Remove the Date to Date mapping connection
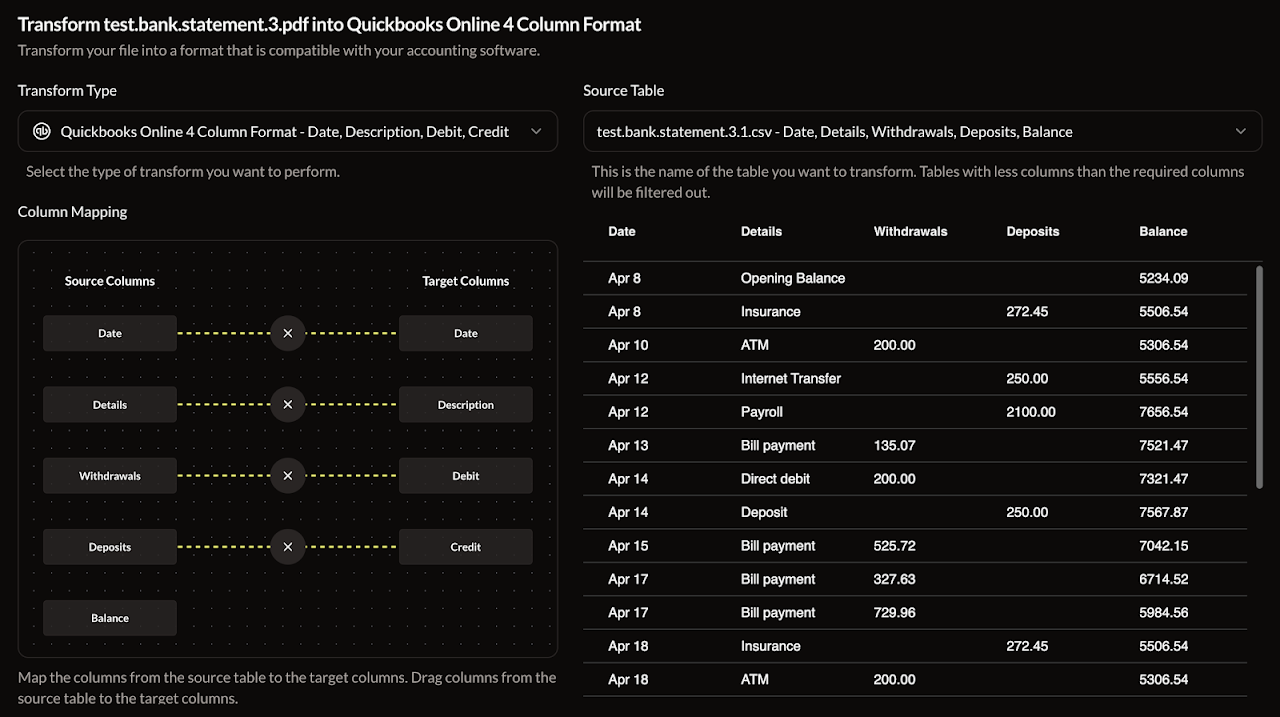 coord(287,333)
